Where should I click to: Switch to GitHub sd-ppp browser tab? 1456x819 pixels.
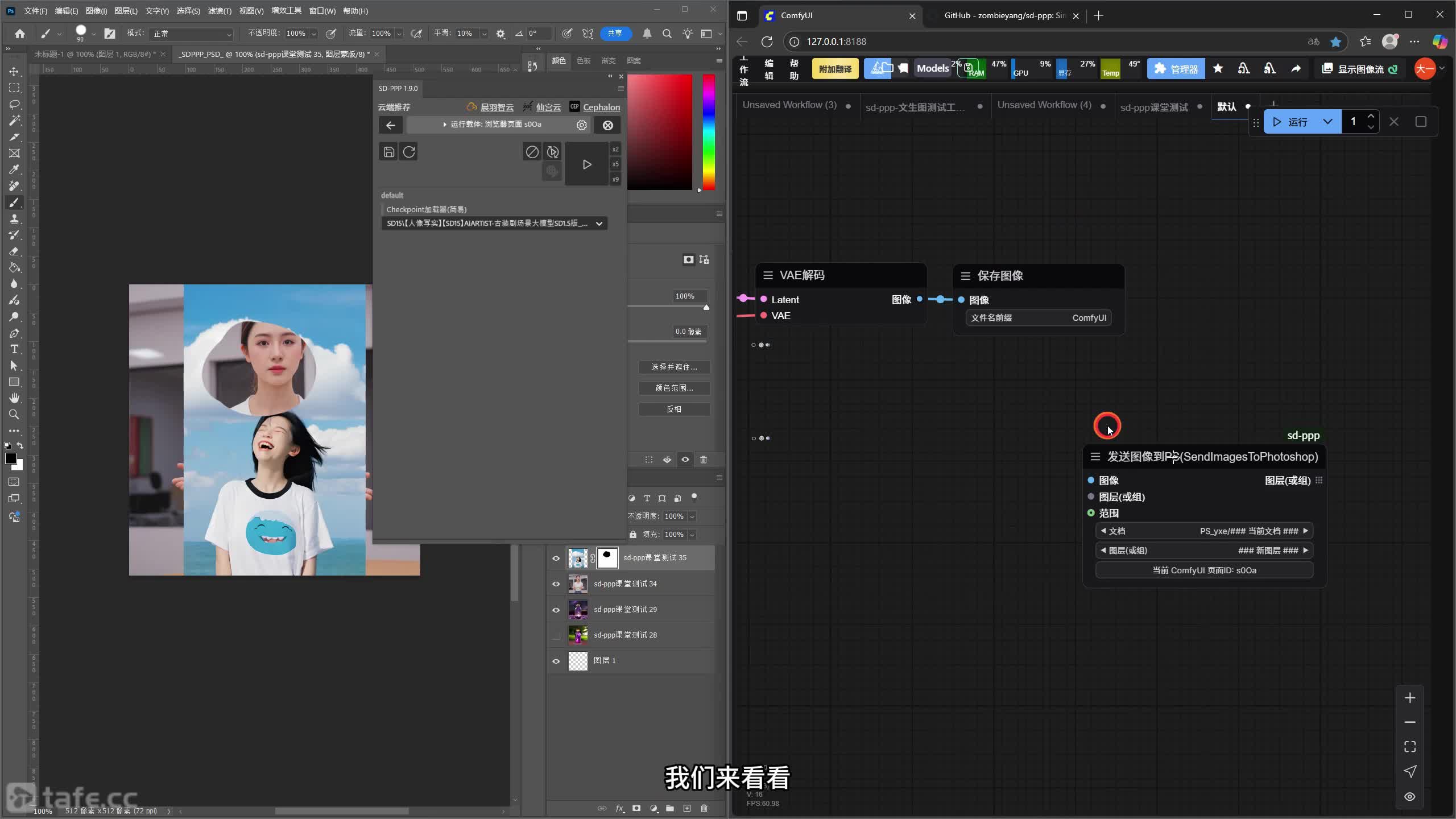[1004, 15]
